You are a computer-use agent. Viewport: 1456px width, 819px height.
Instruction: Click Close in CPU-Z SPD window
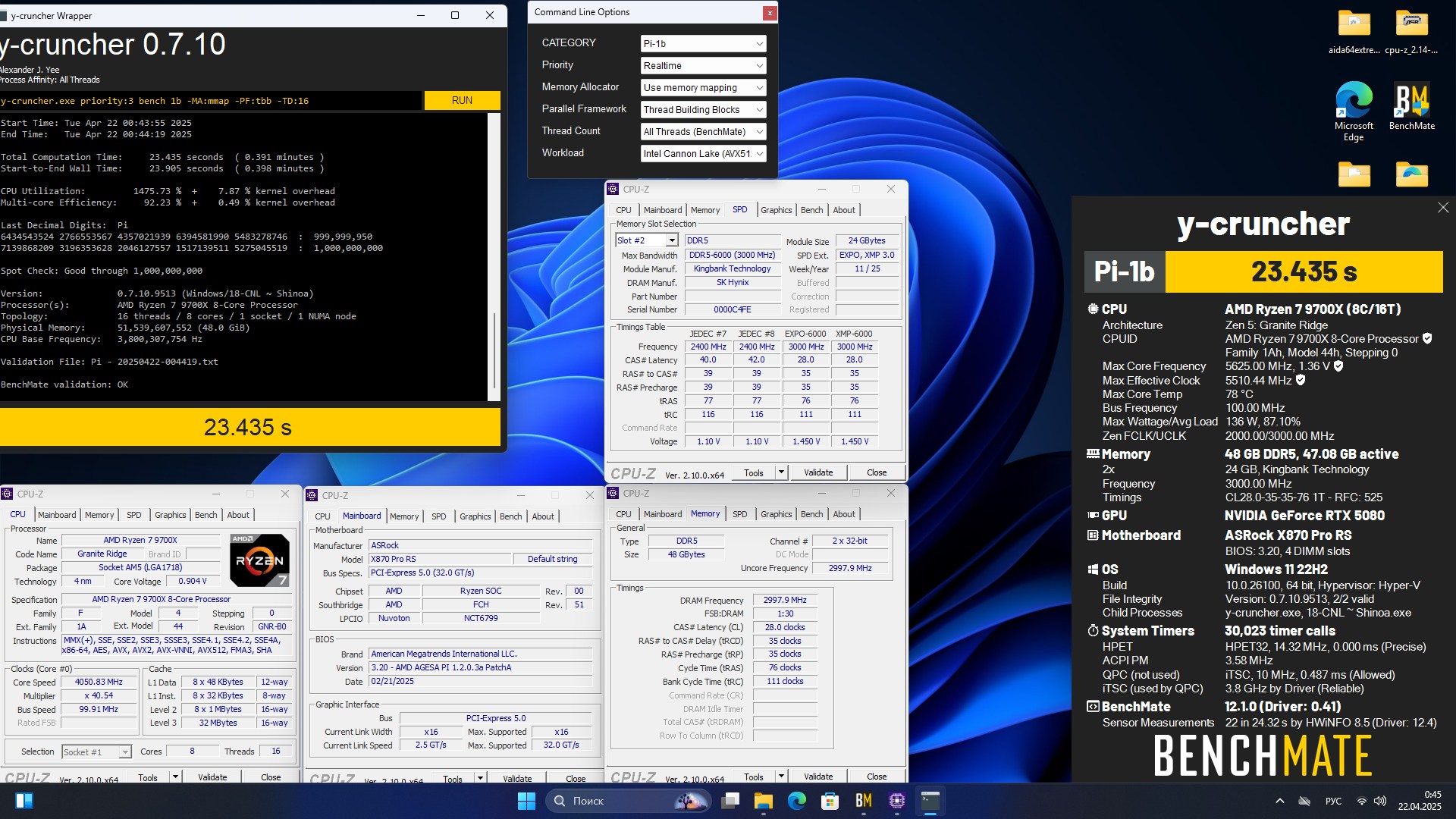[877, 472]
